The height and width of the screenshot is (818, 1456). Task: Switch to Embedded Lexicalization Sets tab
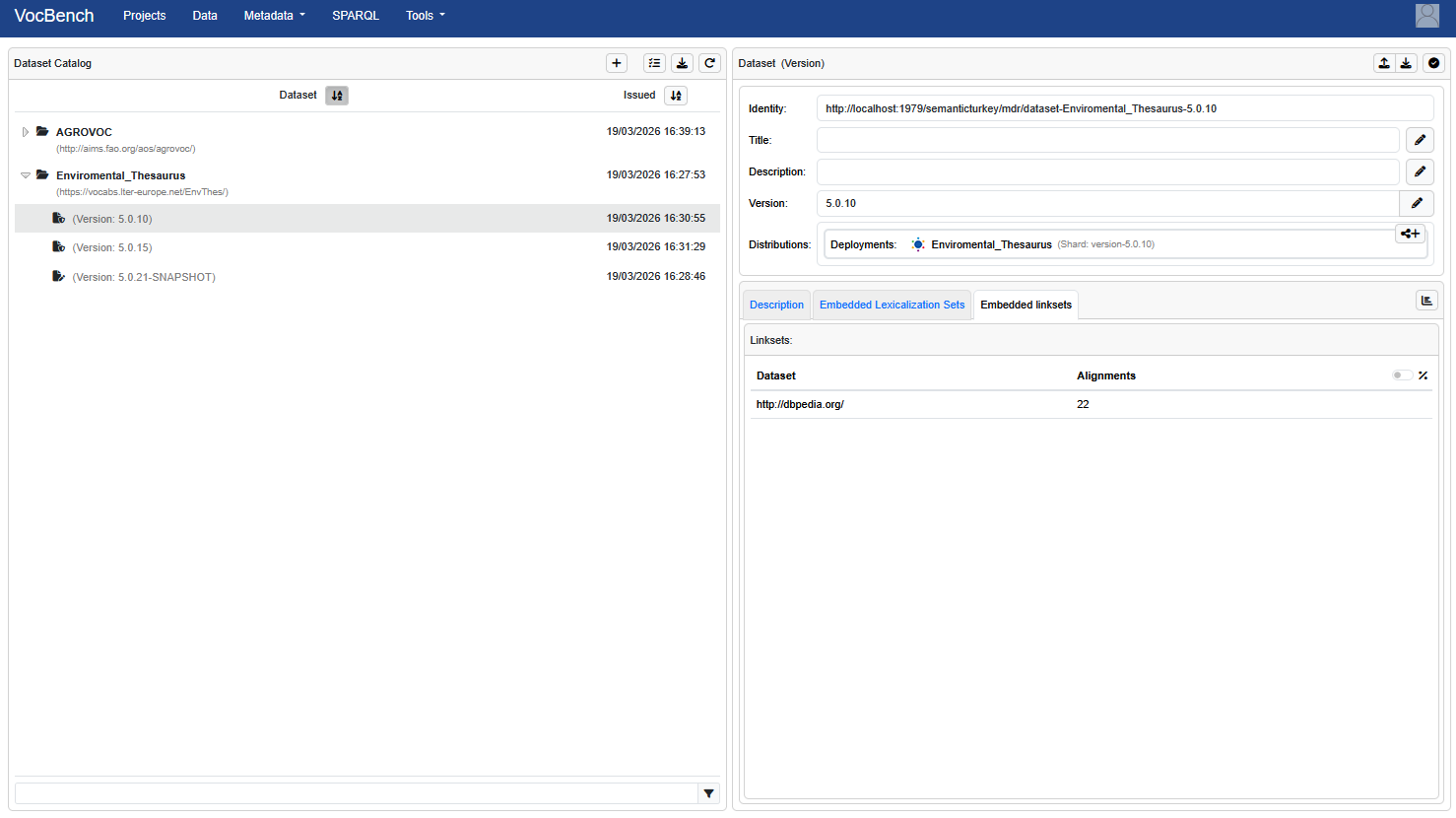click(893, 305)
